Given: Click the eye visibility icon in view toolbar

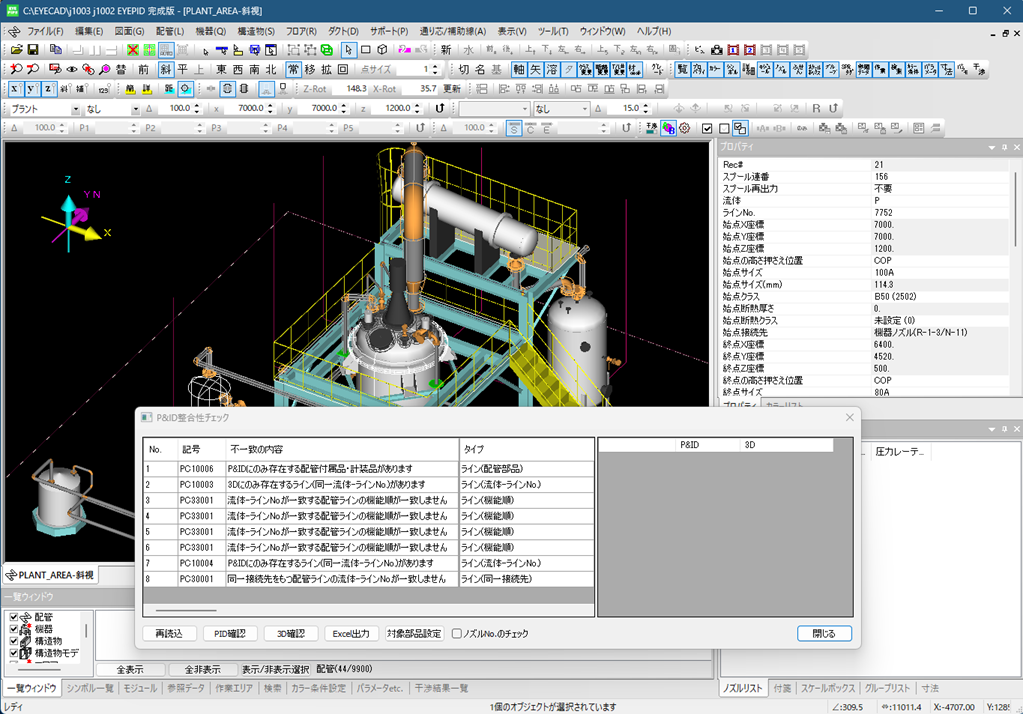Looking at the screenshot, I should [x=72, y=69].
